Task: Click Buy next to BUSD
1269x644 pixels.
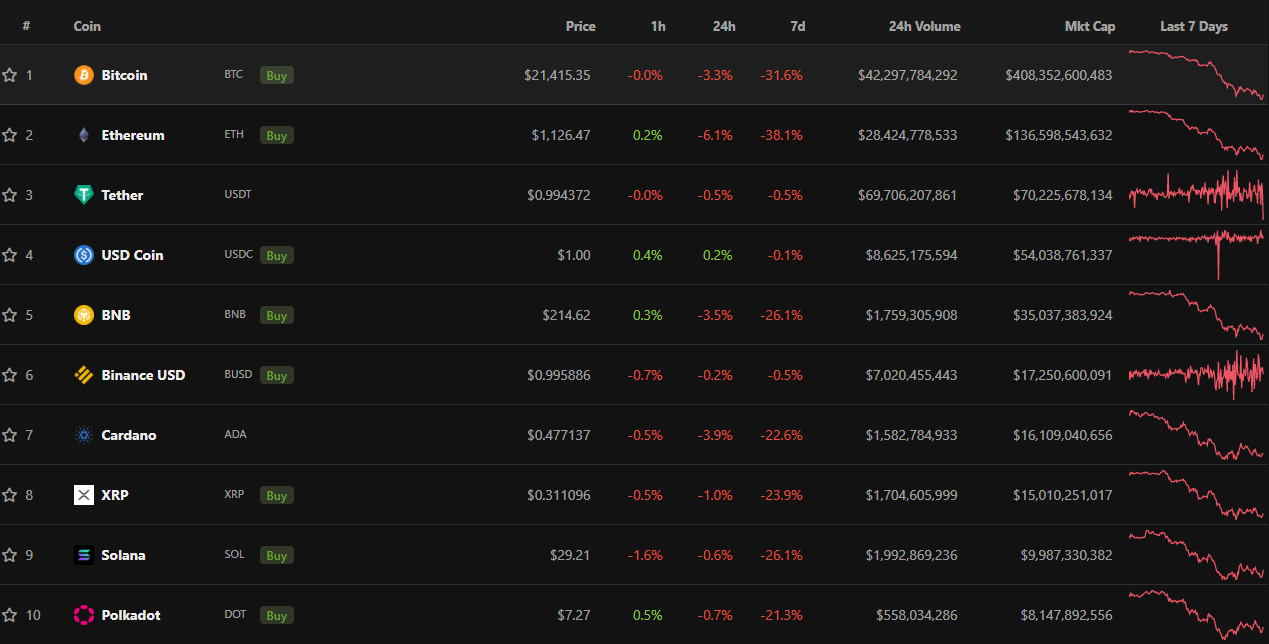Action: (x=277, y=375)
